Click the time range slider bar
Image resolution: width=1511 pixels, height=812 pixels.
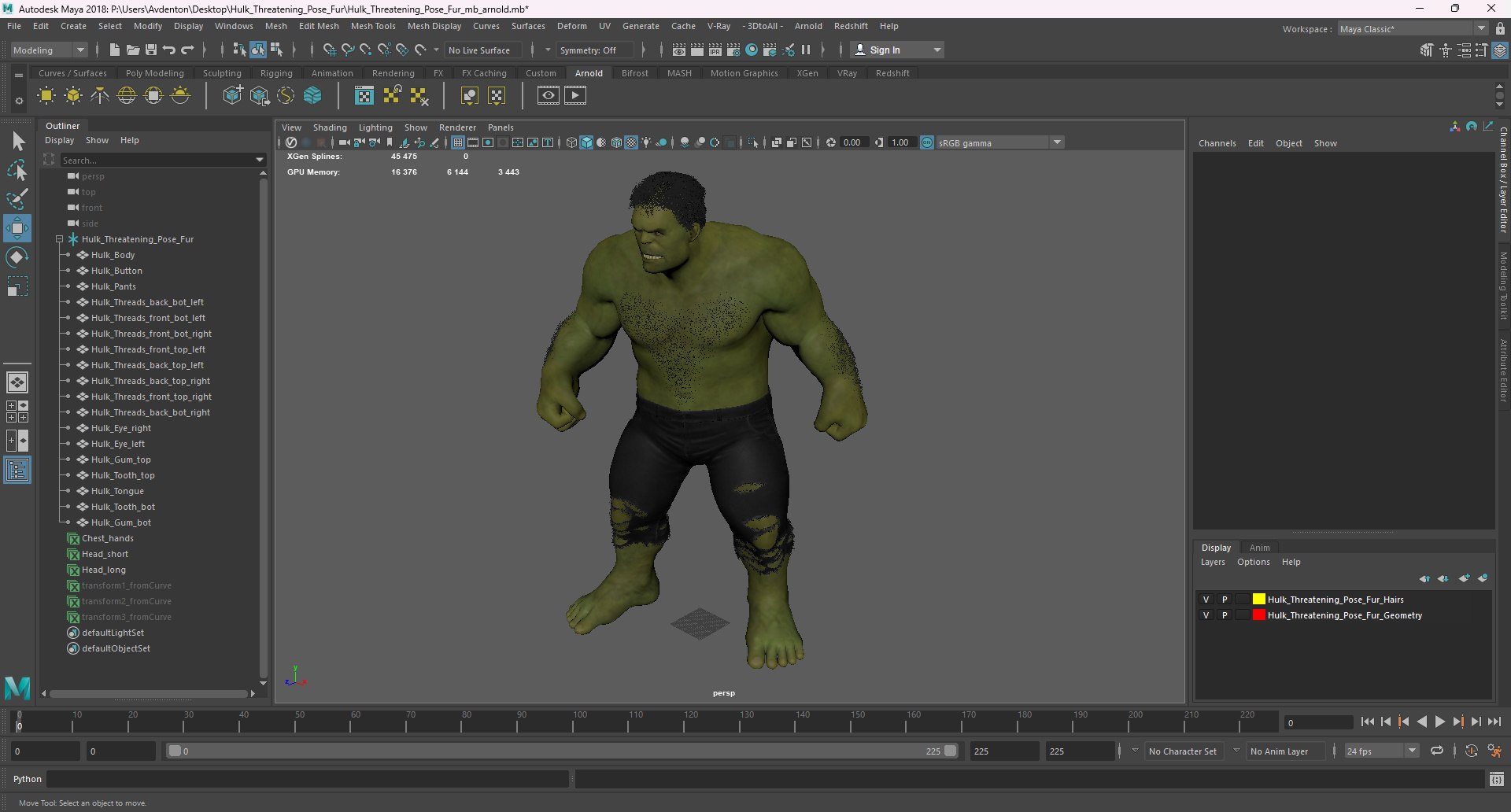[561, 751]
